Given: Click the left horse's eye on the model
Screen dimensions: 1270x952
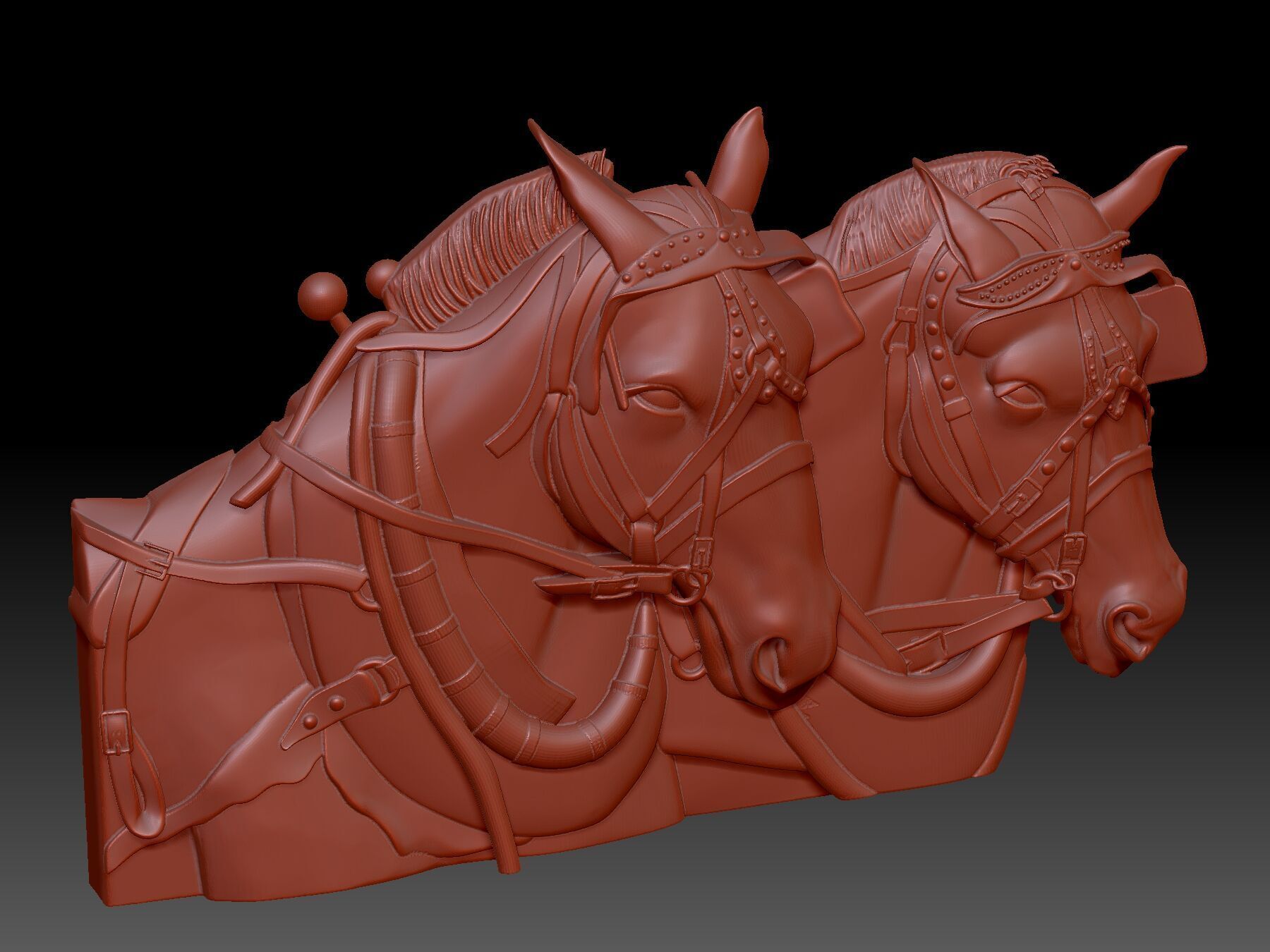Looking at the screenshot, I should (x=658, y=401).
